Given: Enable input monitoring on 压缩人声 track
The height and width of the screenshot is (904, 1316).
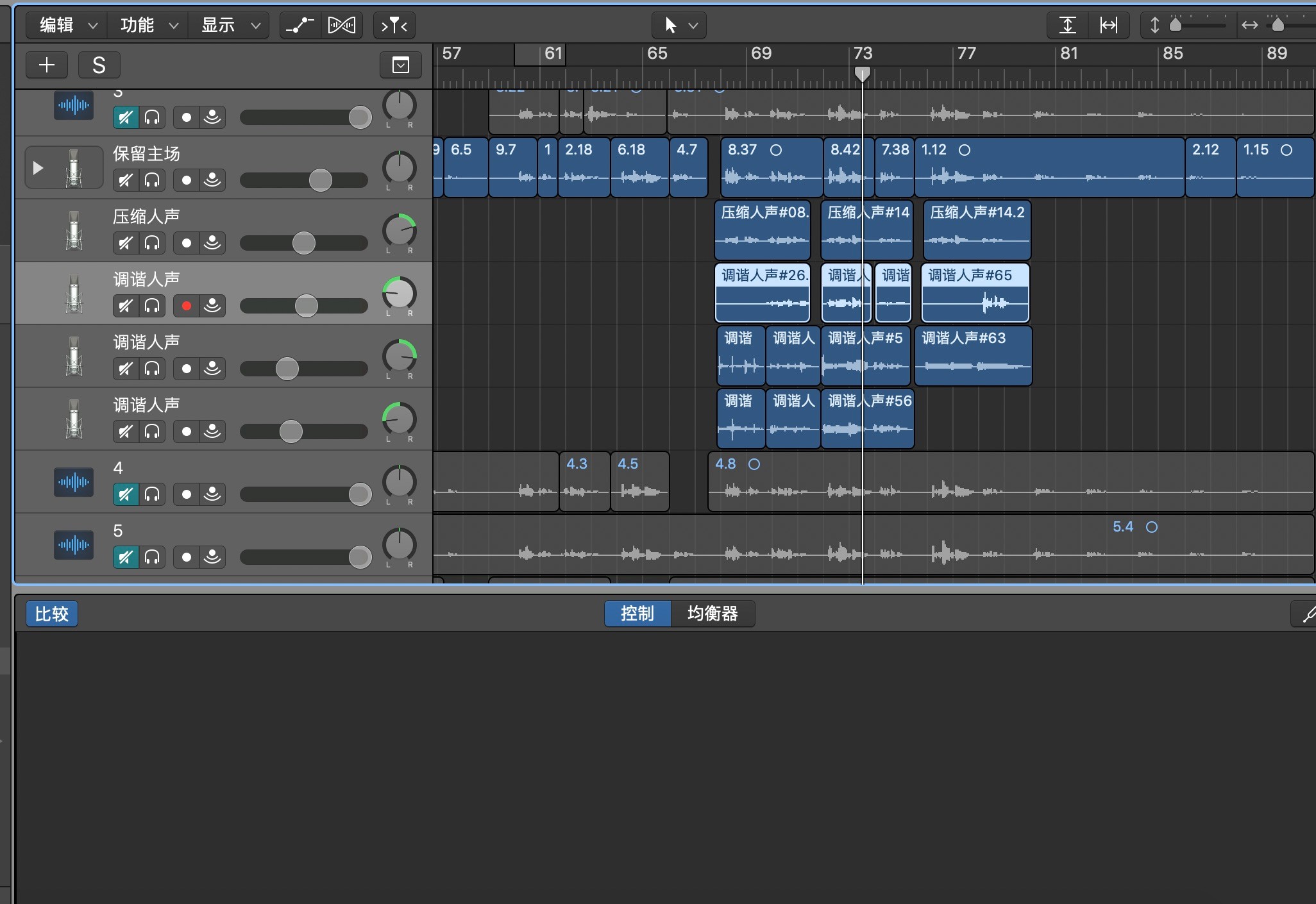Looking at the screenshot, I should [212, 243].
